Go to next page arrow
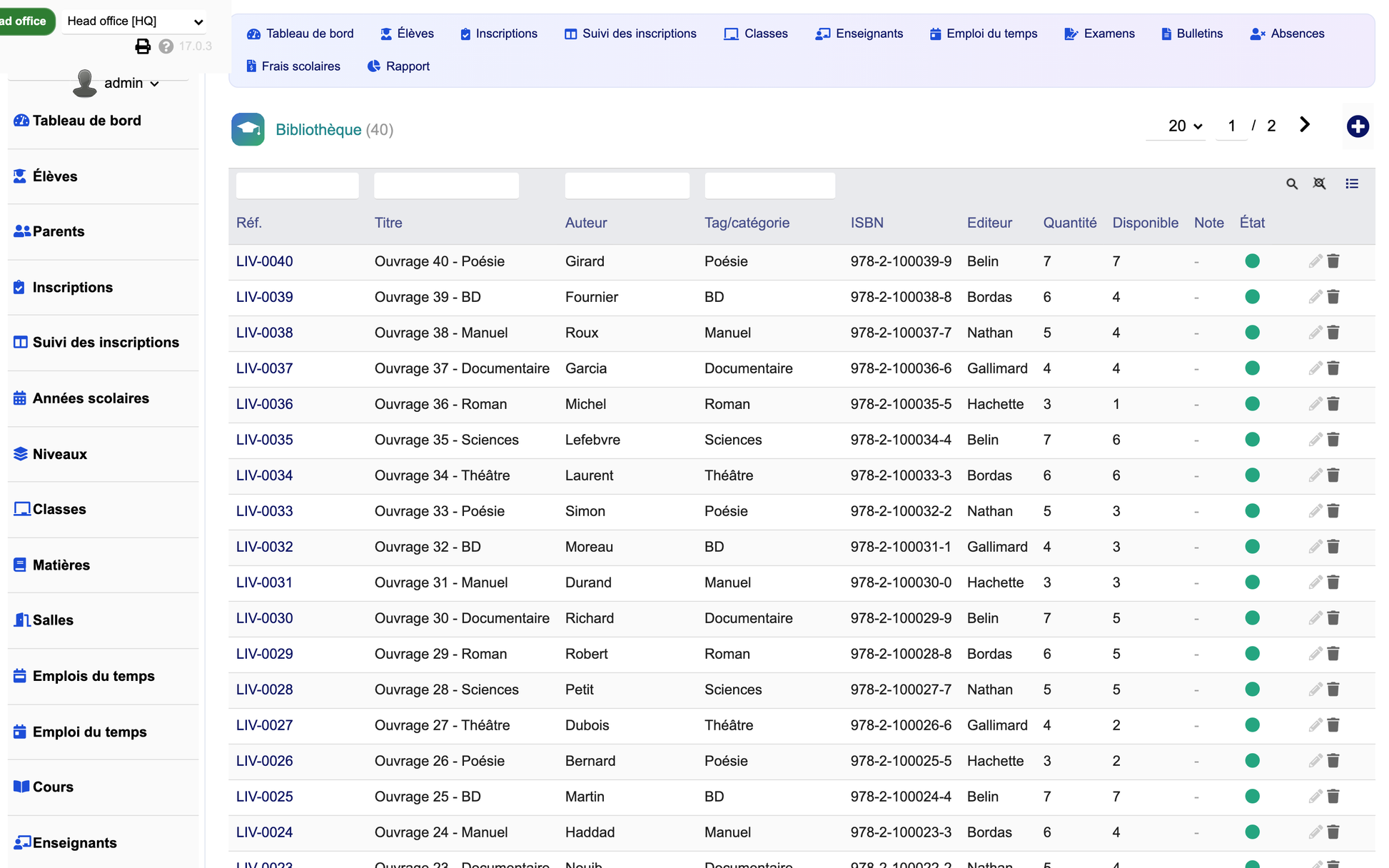The image size is (1389, 868). (x=1305, y=125)
